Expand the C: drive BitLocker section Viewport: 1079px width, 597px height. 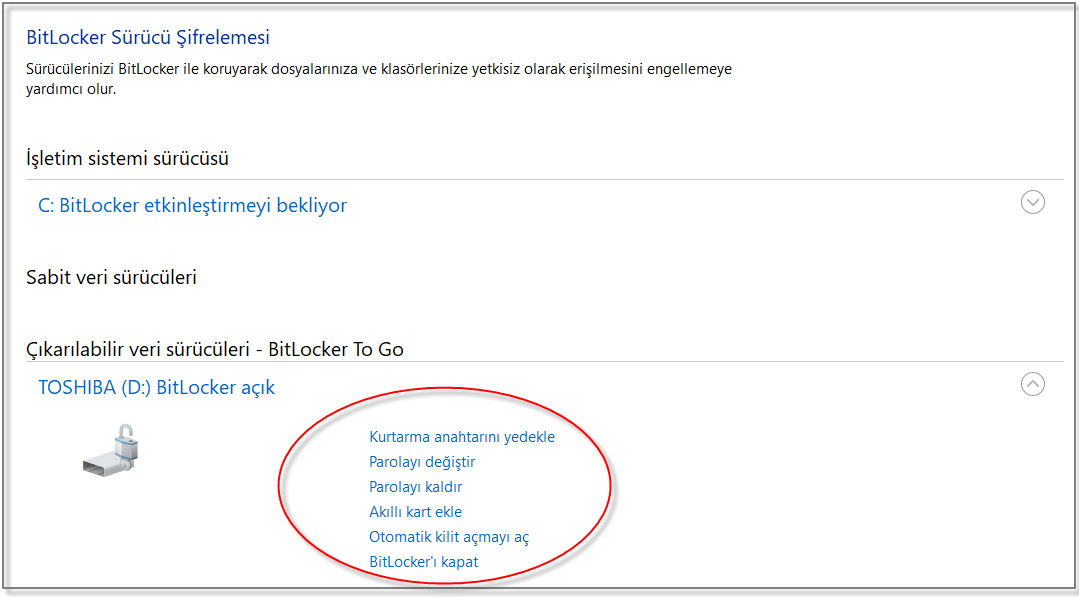click(x=1032, y=202)
